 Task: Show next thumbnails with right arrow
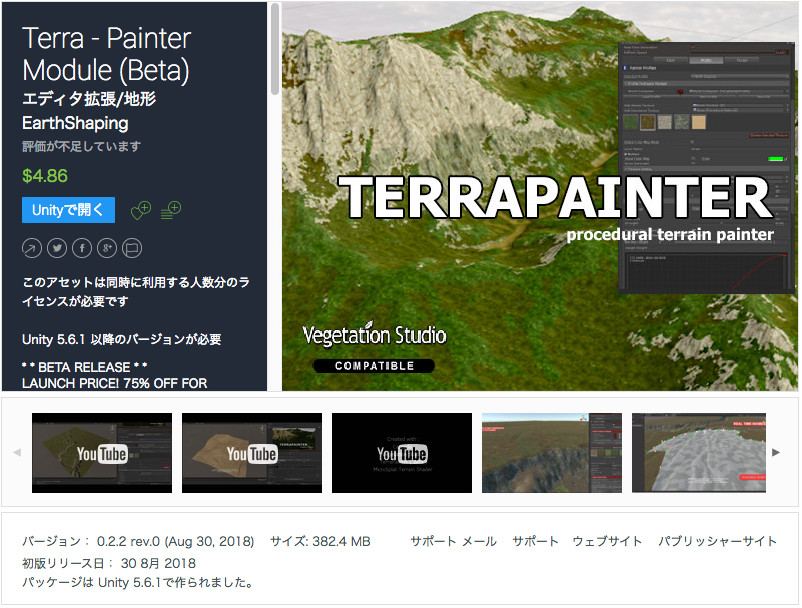click(x=776, y=453)
